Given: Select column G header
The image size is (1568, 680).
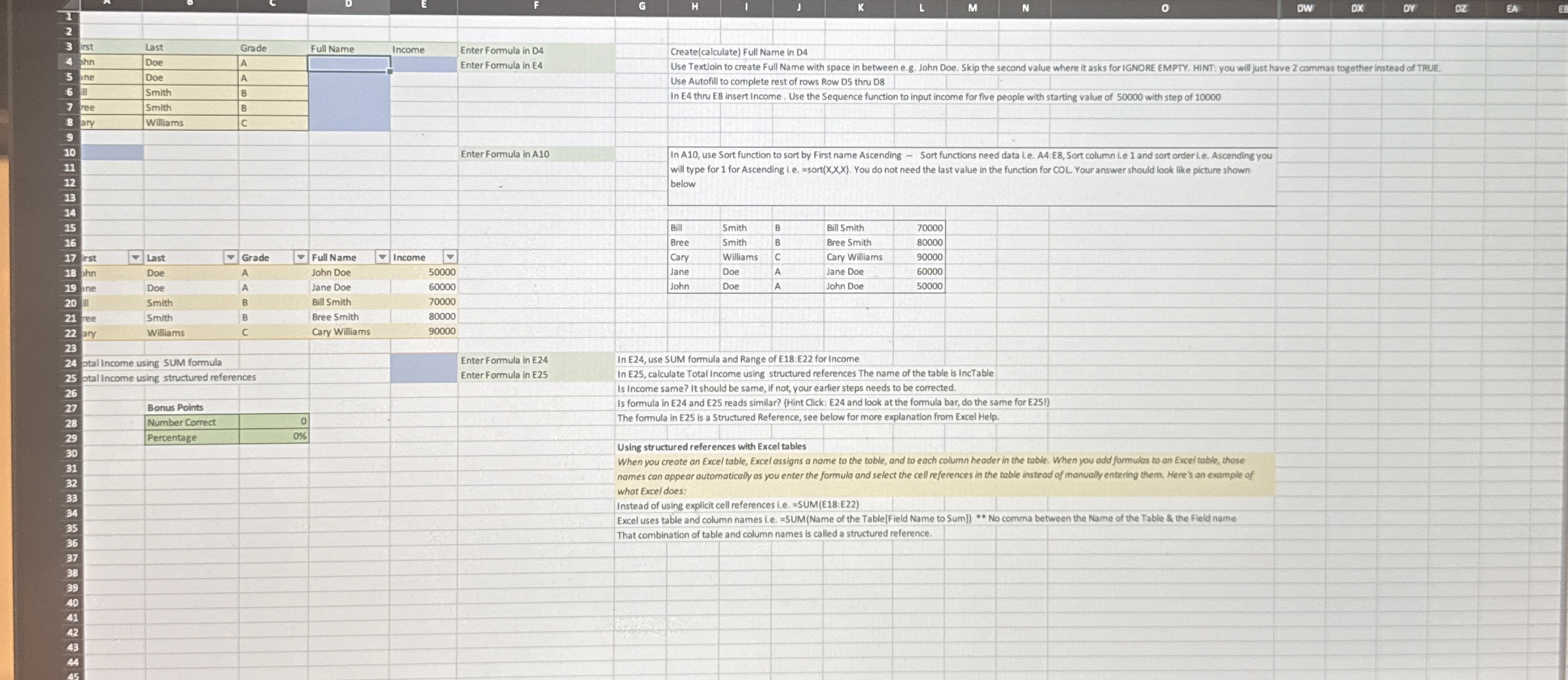Looking at the screenshot, I should (x=642, y=7).
